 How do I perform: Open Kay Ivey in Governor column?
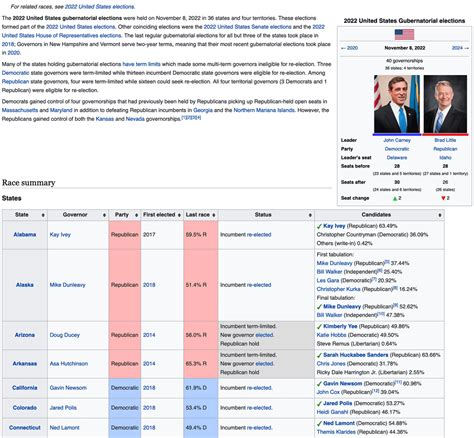60,235
